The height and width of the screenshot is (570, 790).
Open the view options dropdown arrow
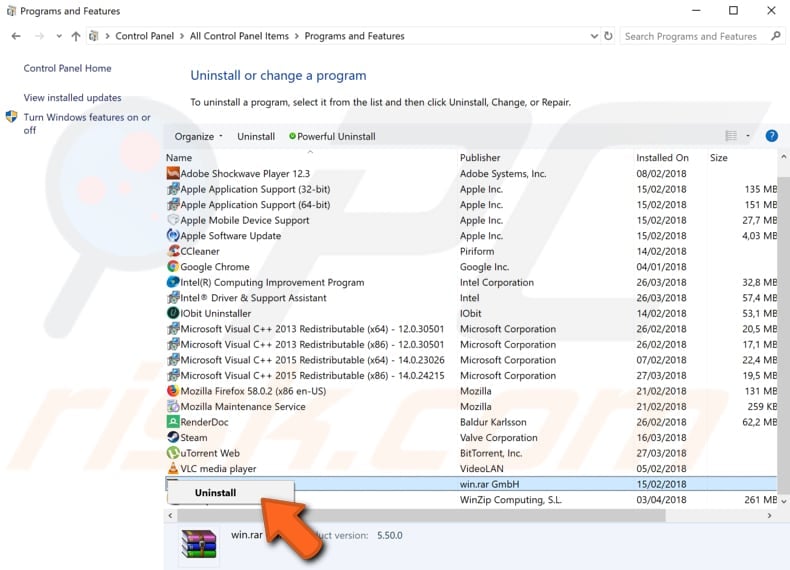tap(748, 136)
